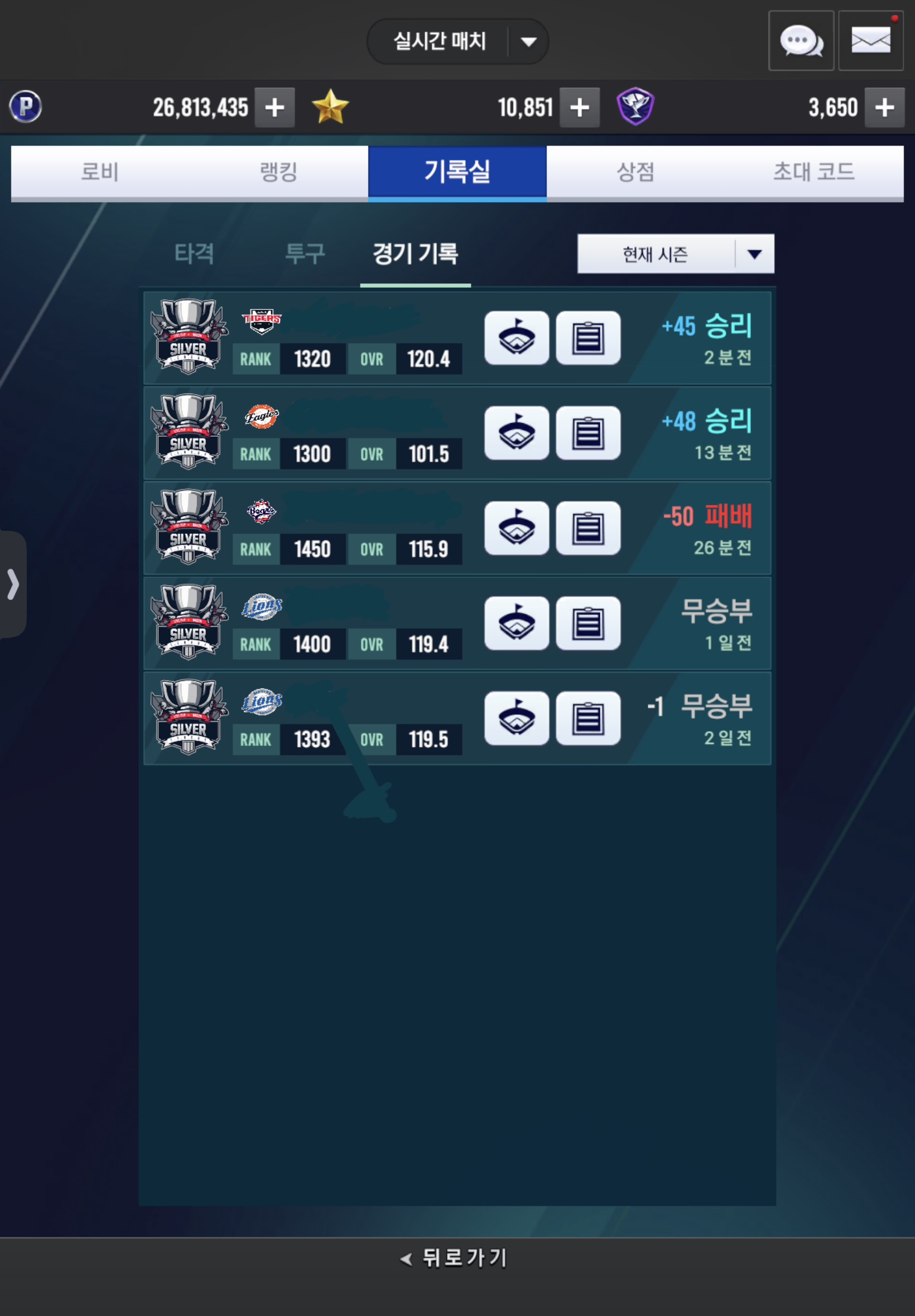Expand the left side panel chevron
The image size is (915, 1316).
click(x=13, y=584)
